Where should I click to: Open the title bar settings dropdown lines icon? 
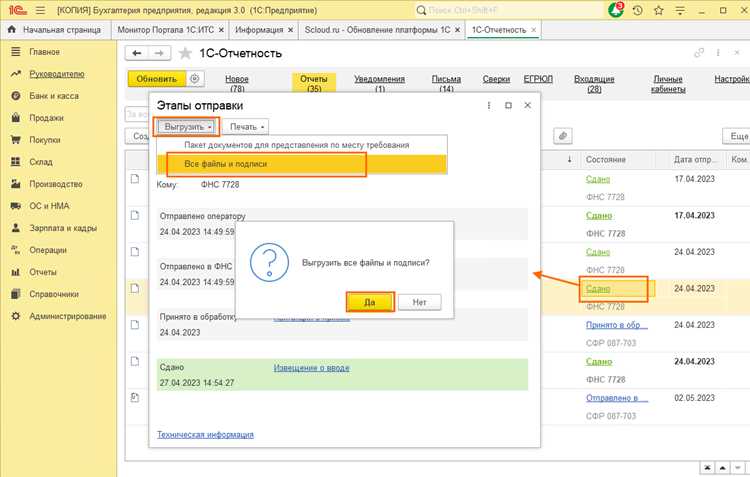click(x=680, y=10)
